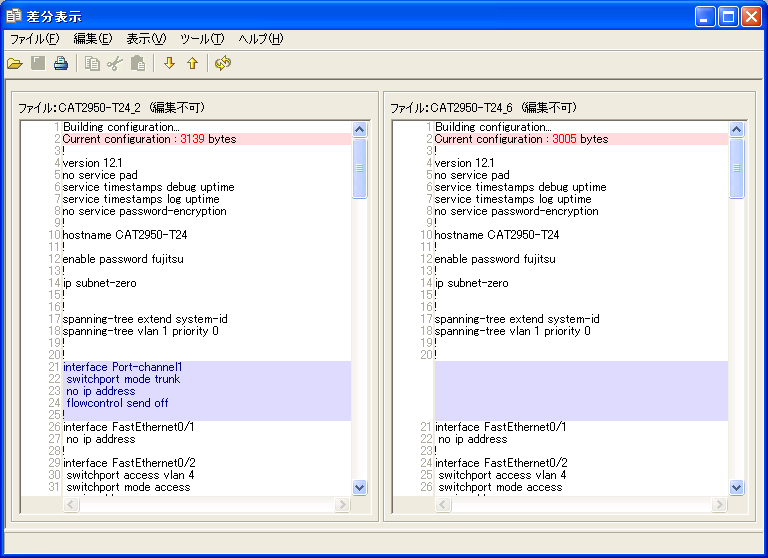Open the ヘルプ(H) menu

261,39
